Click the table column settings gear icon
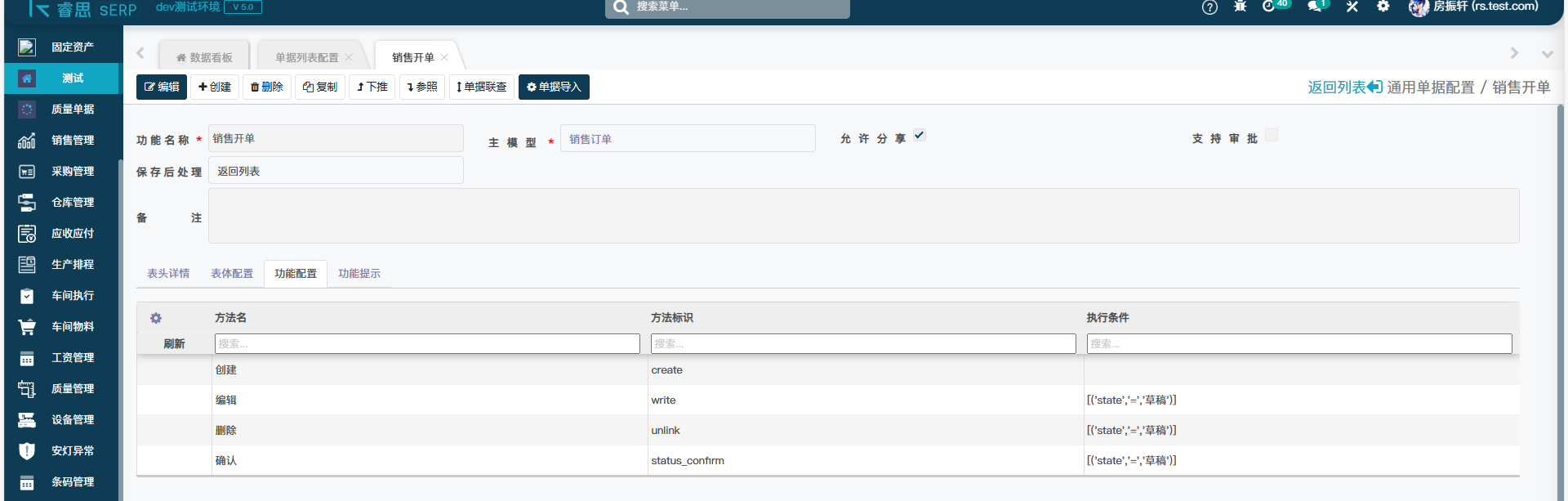The width and height of the screenshot is (1568, 501). (x=156, y=318)
